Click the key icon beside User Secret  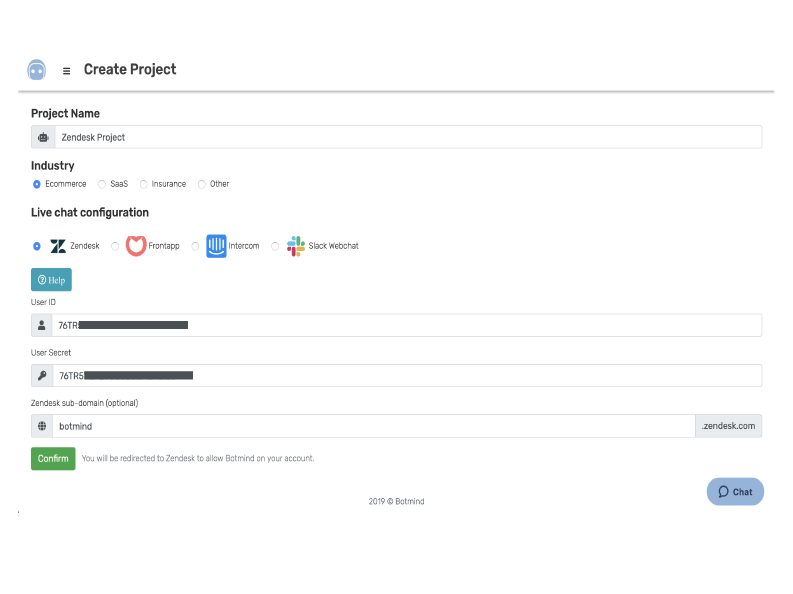pos(42,376)
